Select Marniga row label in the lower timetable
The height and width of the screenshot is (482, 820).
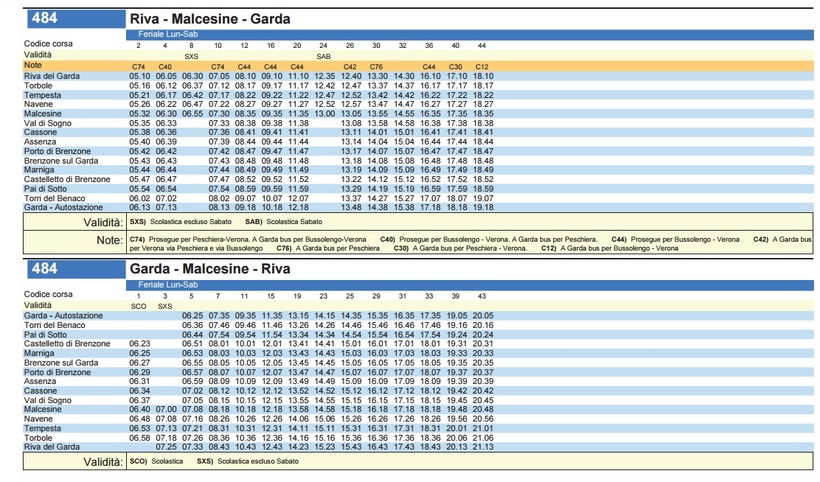coord(39,353)
